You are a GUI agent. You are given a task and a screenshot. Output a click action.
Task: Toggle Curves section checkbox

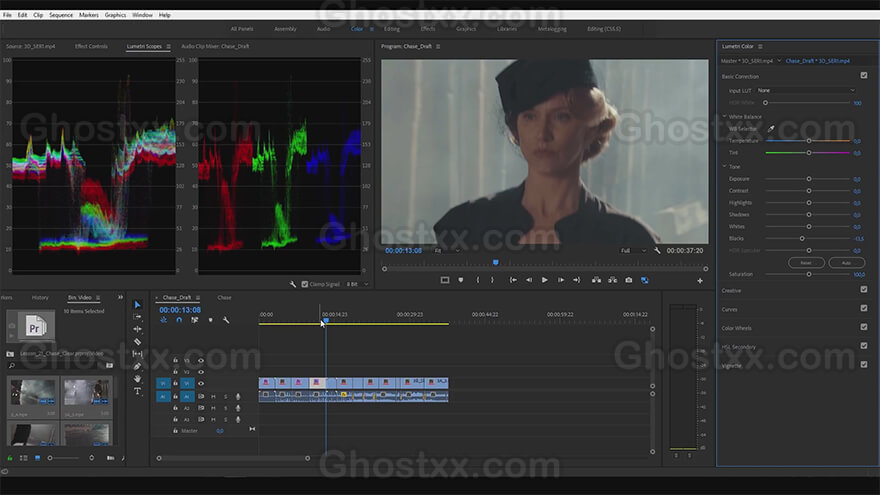pos(864,308)
